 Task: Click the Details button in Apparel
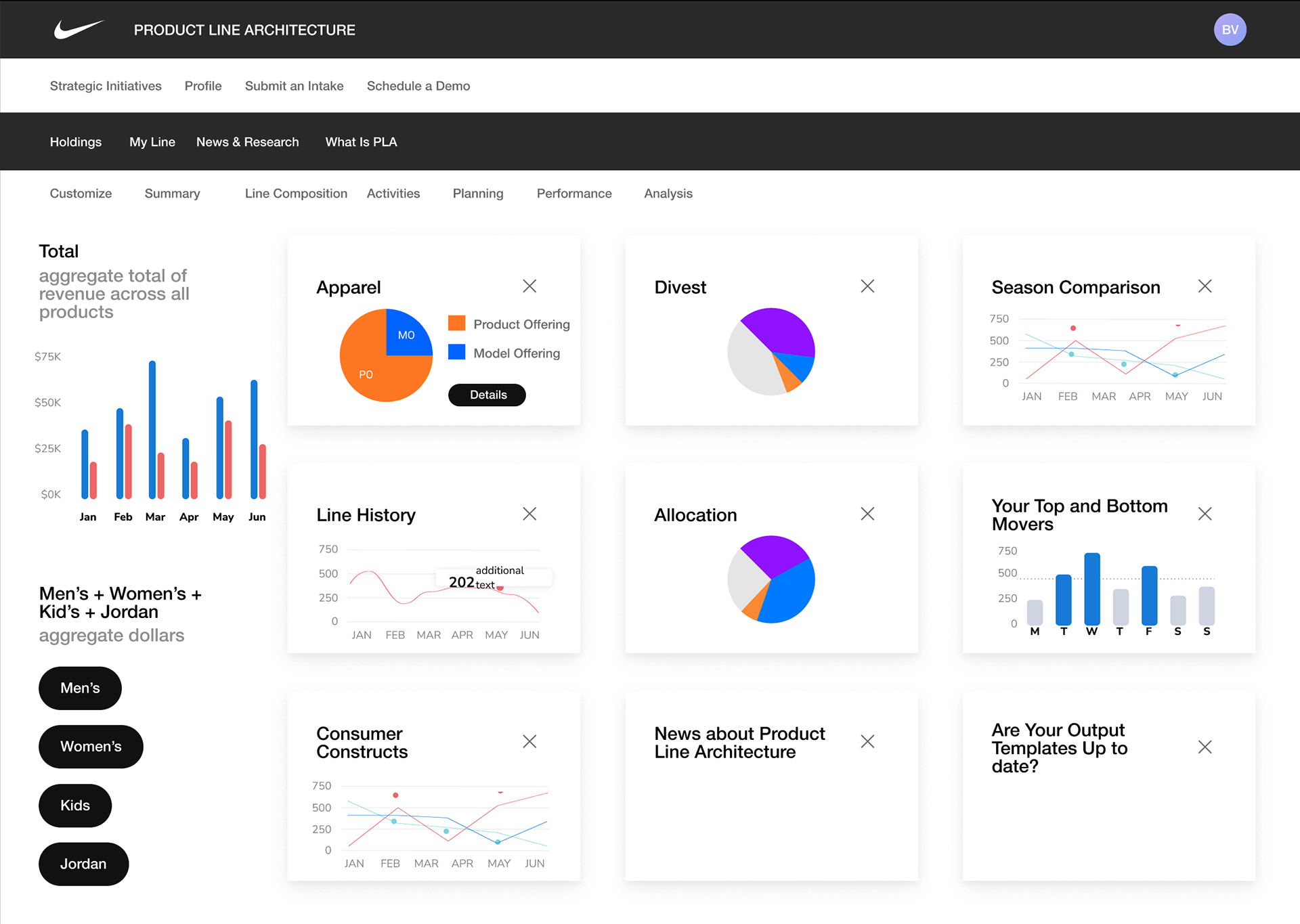click(487, 395)
